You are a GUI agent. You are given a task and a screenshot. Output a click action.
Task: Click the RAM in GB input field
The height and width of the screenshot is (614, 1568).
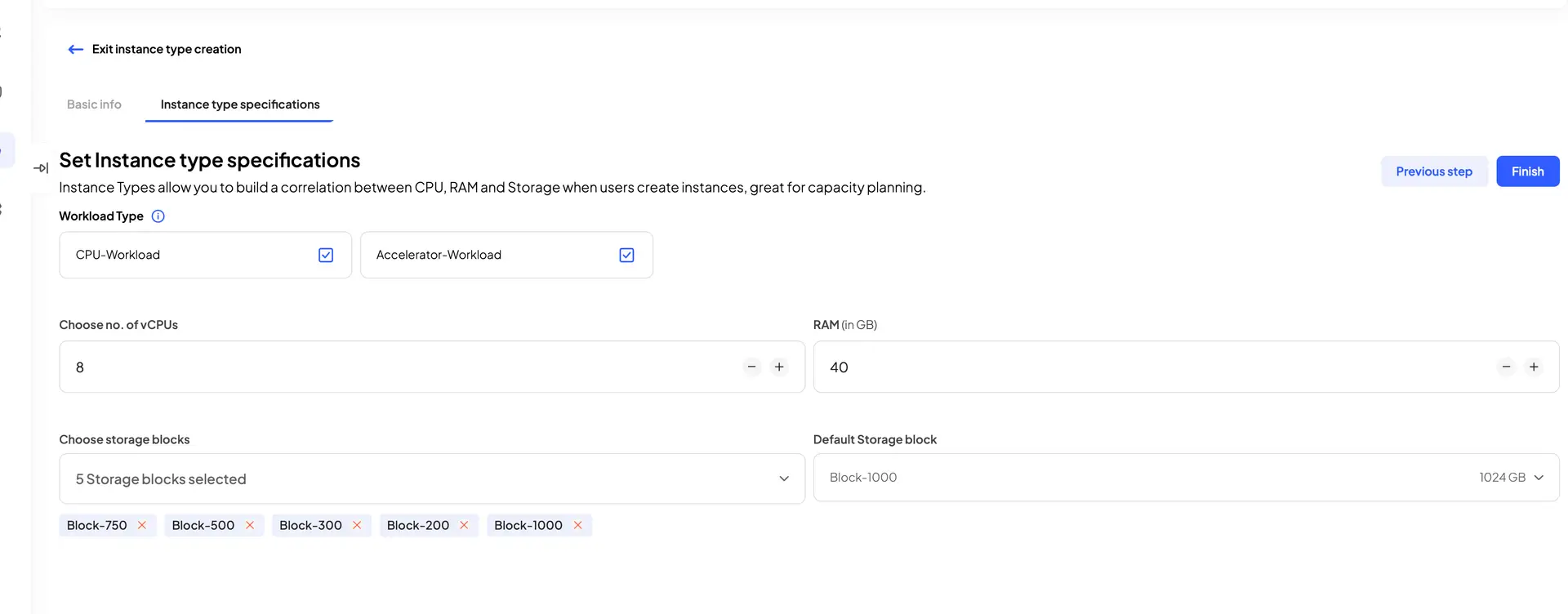pyautogui.click(x=1186, y=367)
